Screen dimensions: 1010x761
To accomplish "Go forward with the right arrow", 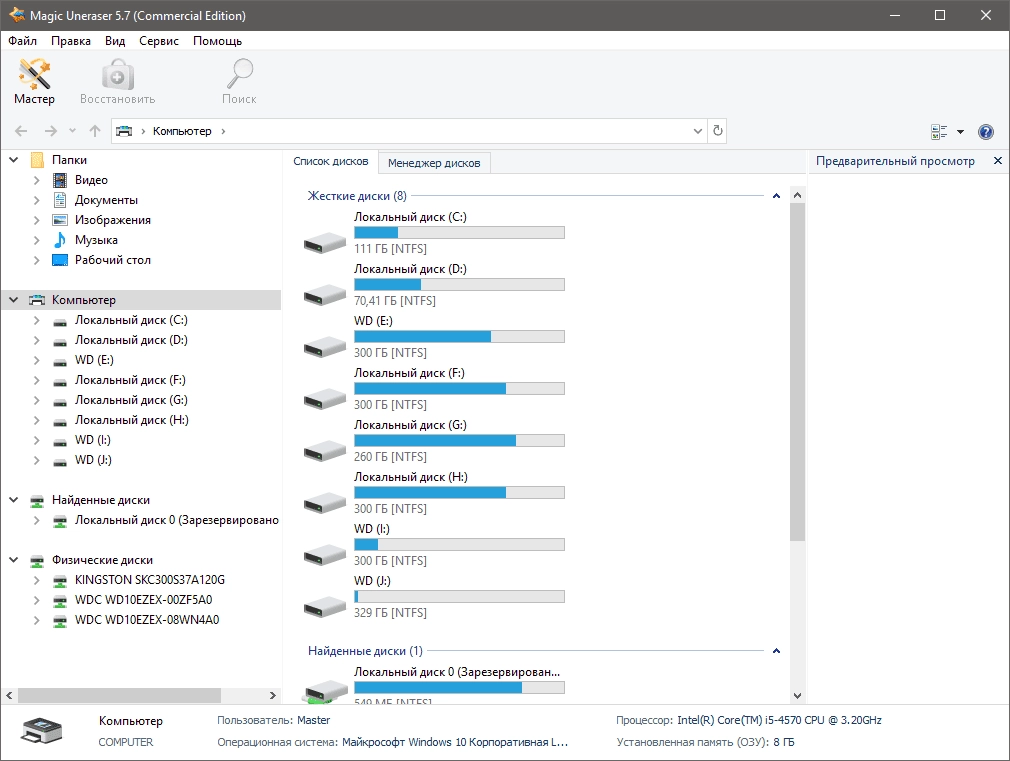I will tap(51, 131).
